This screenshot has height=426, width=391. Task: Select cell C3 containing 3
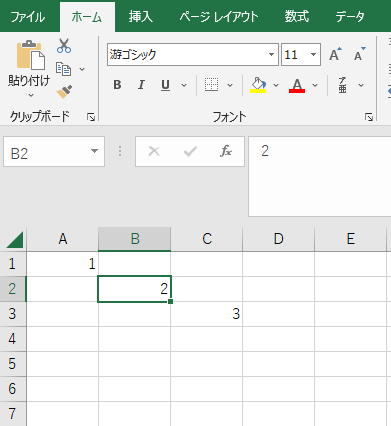[x=207, y=314]
